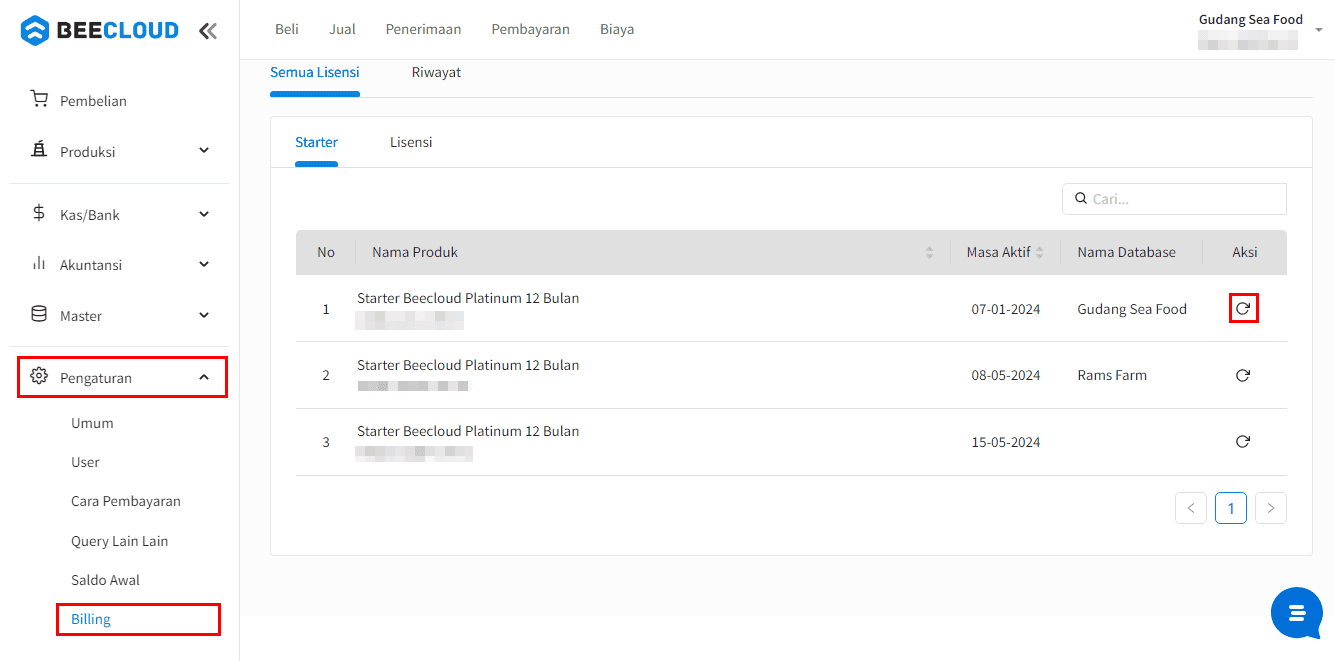Switch to the Riwayat tab
Image resolution: width=1335 pixels, height=661 pixels.
click(x=436, y=72)
